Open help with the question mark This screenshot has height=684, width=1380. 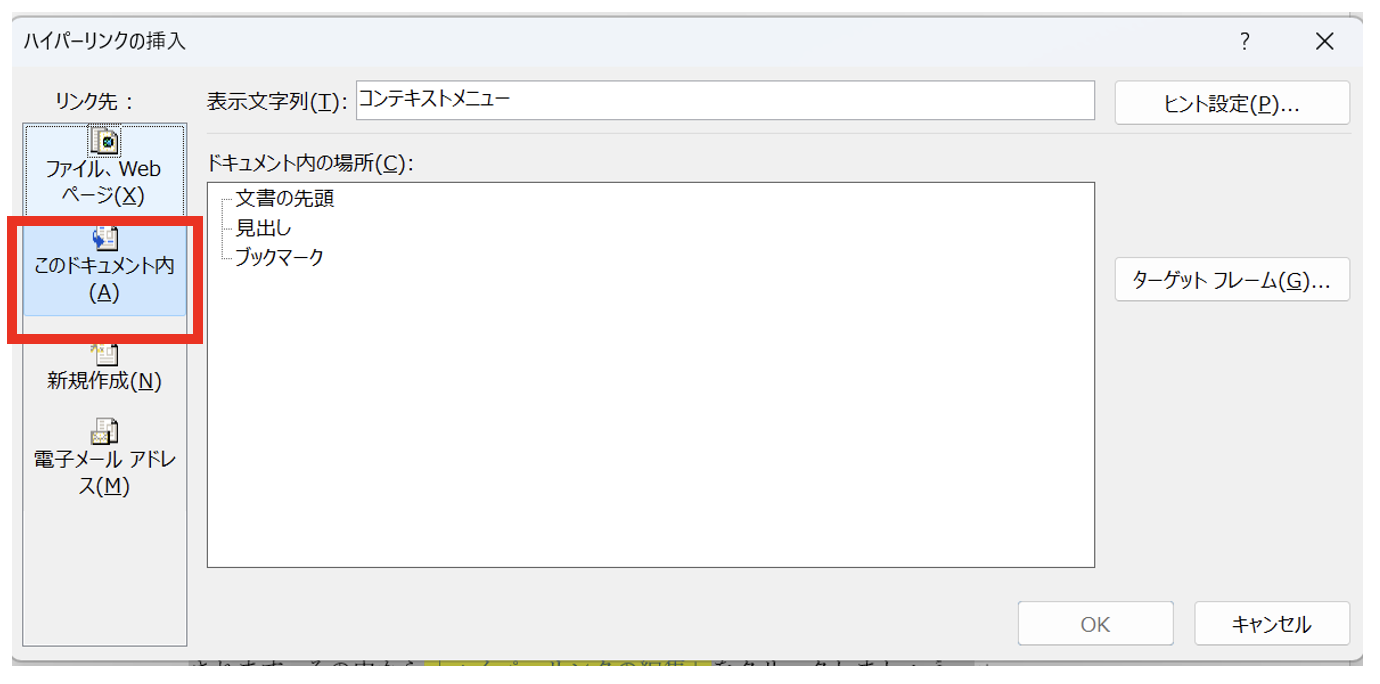click(1245, 41)
